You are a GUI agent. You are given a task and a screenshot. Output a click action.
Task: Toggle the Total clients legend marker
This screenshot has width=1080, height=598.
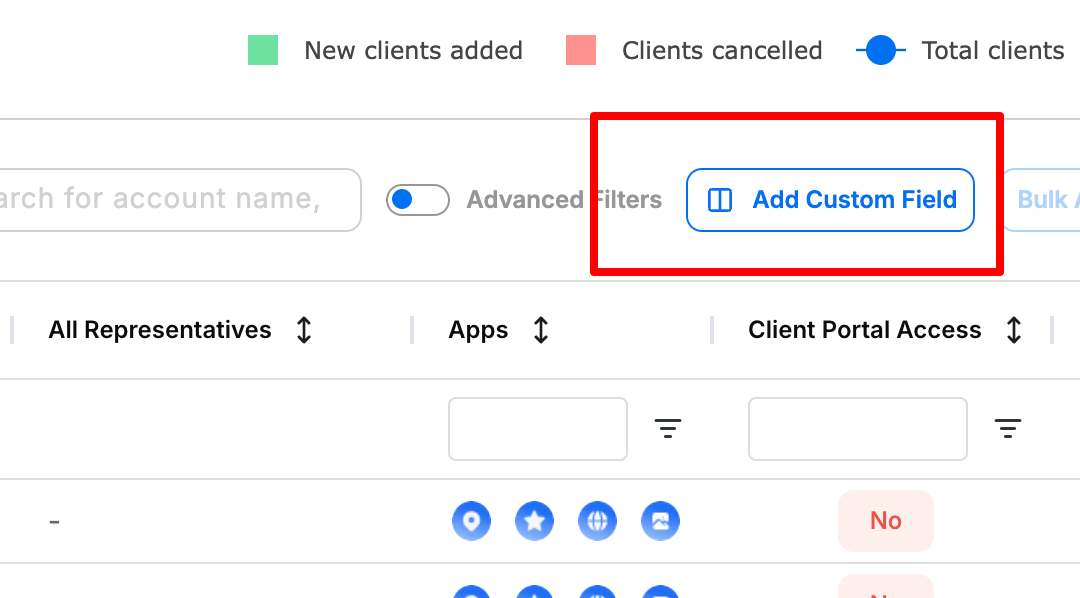880,50
